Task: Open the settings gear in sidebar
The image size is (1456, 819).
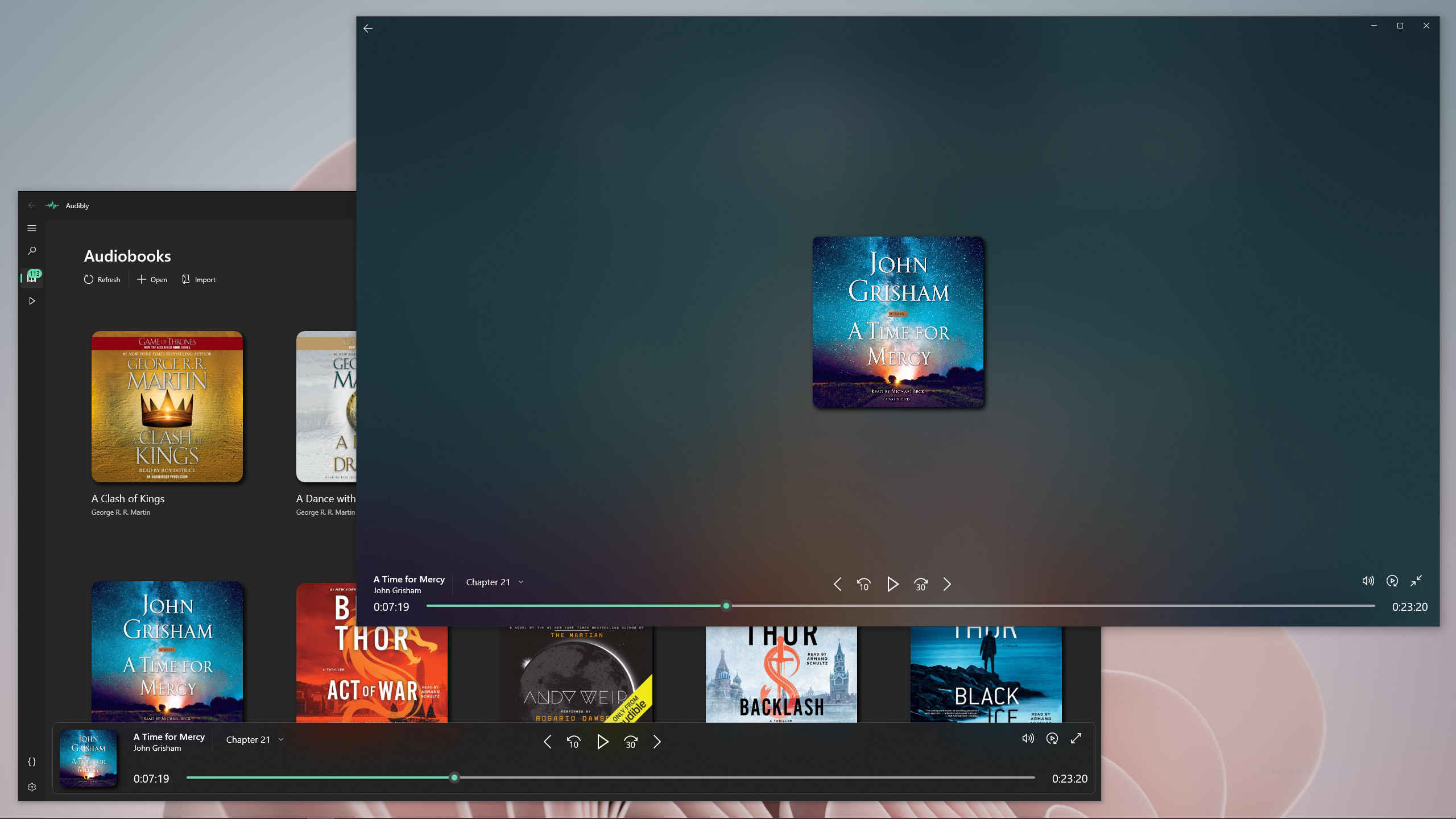Action: pyautogui.click(x=32, y=787)
